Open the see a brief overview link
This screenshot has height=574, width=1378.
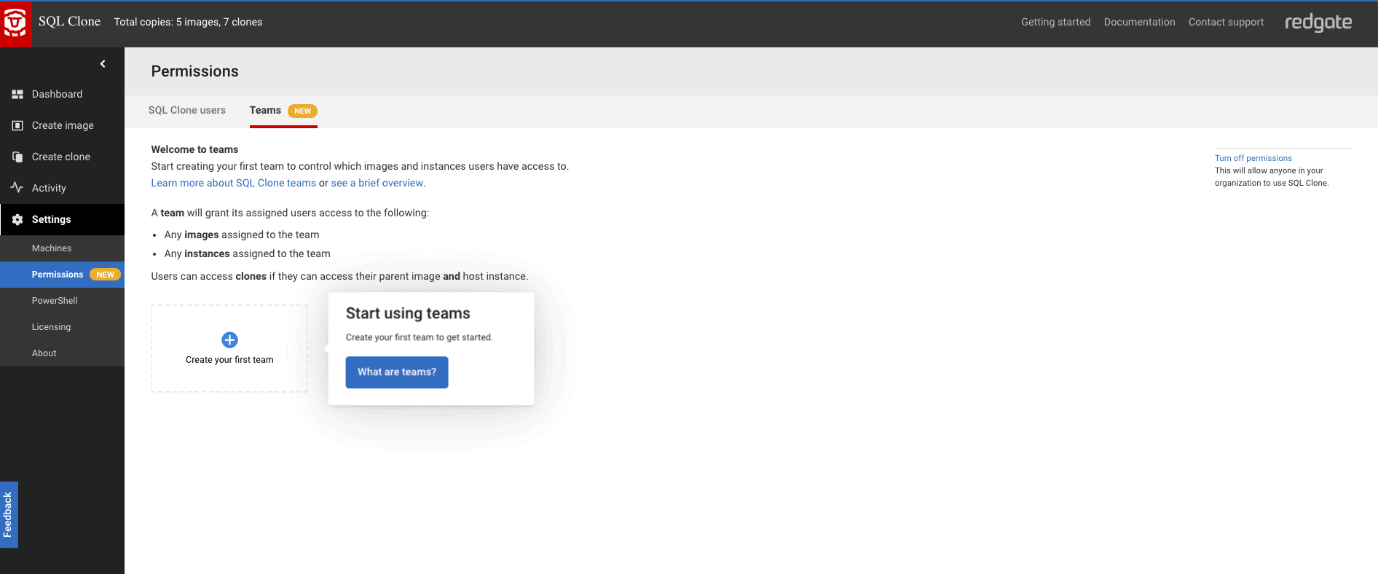click(378, 183)
